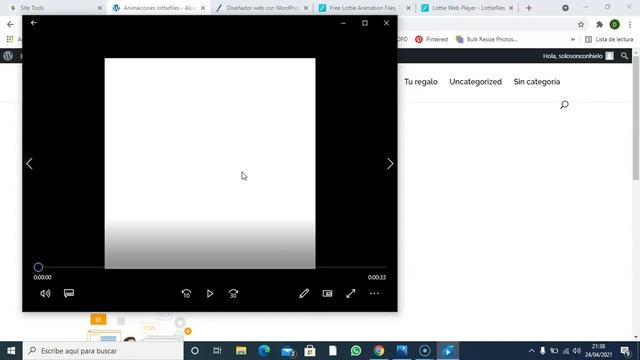Open subtitles and captions menu
The image size is (640, 360).
pos(69,293)
